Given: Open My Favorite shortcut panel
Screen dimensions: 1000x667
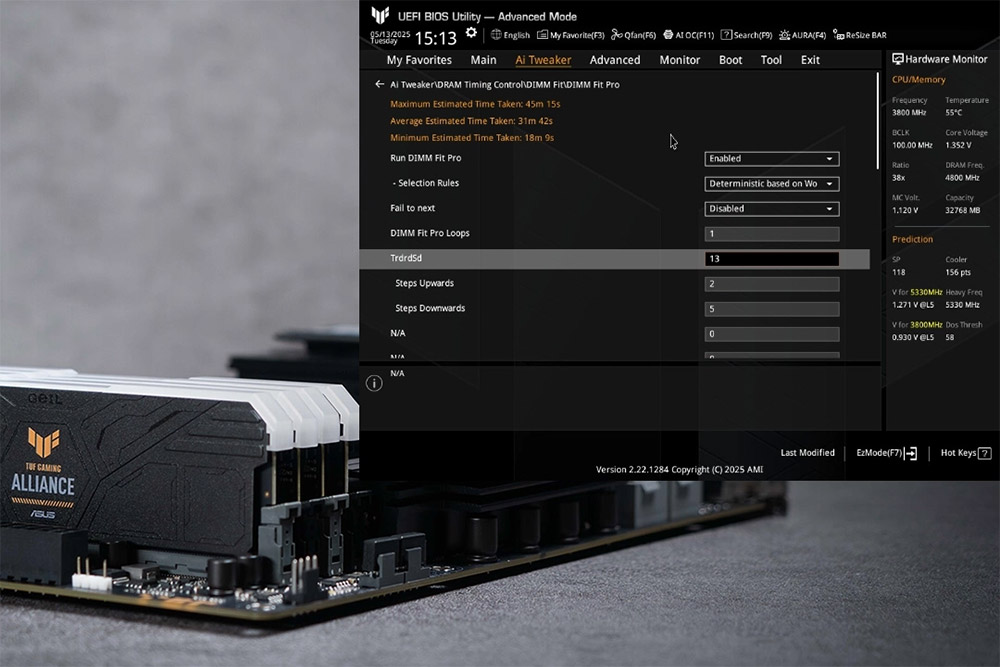Looking at the screenshot, I should click(x=568, y=34).
